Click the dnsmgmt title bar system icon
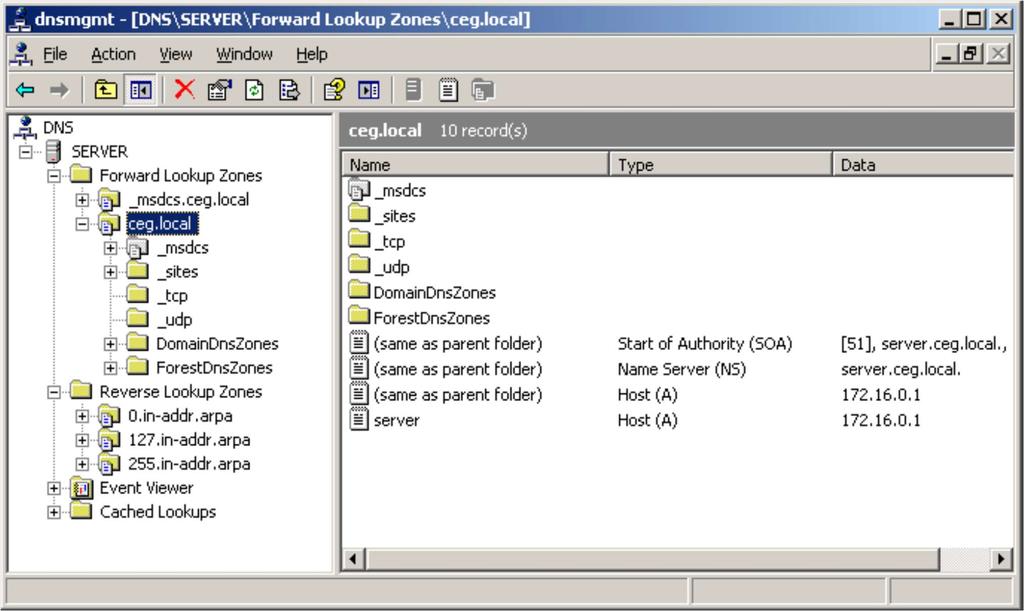 19,20
